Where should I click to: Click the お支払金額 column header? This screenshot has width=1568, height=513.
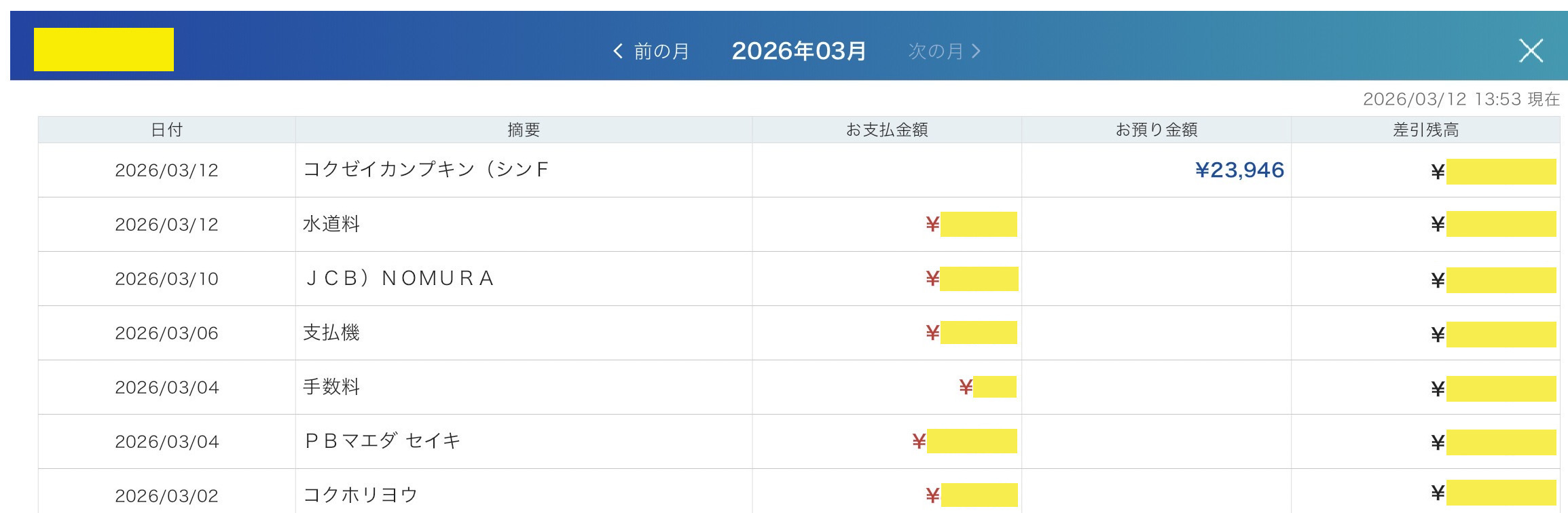coord(886,130)
